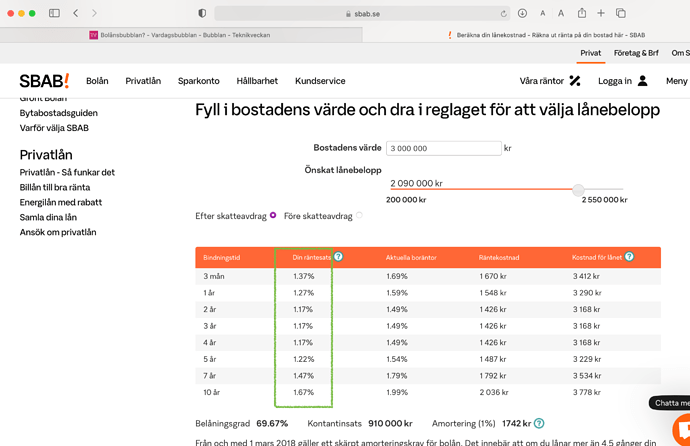Screen dimensions: 690x446
Task: Select Före skatteavdrag radio button
Action: (359, 215)
